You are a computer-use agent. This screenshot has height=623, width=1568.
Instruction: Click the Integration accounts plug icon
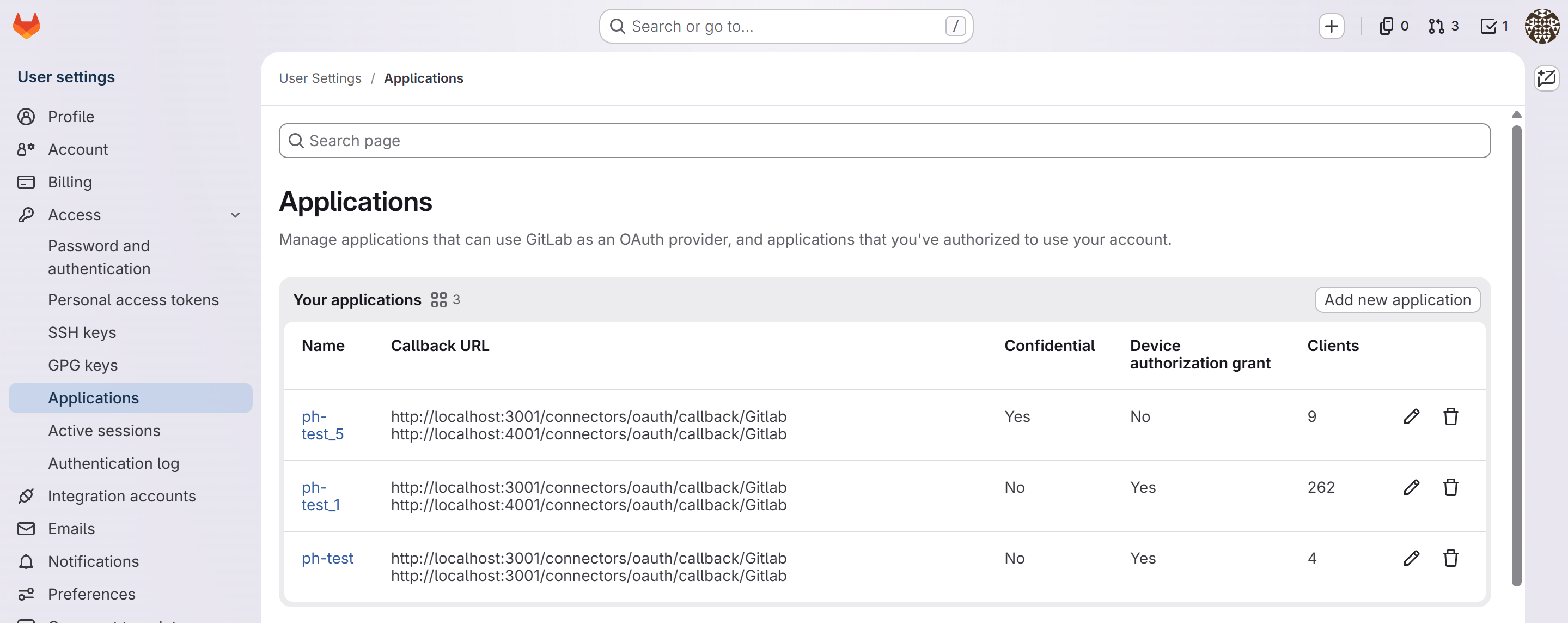pos(26,495)
